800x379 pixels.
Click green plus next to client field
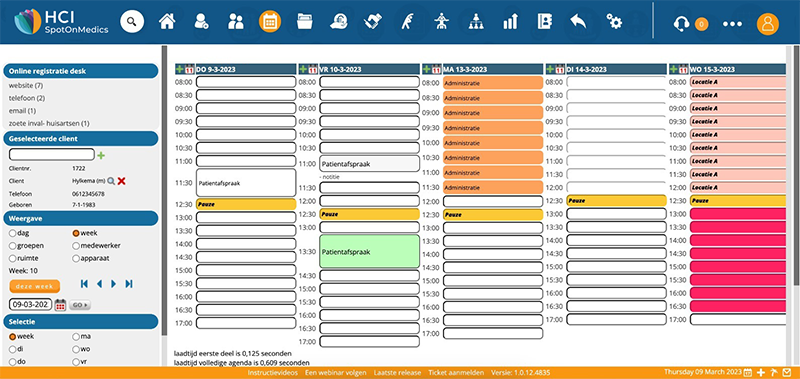pos(101,155)
